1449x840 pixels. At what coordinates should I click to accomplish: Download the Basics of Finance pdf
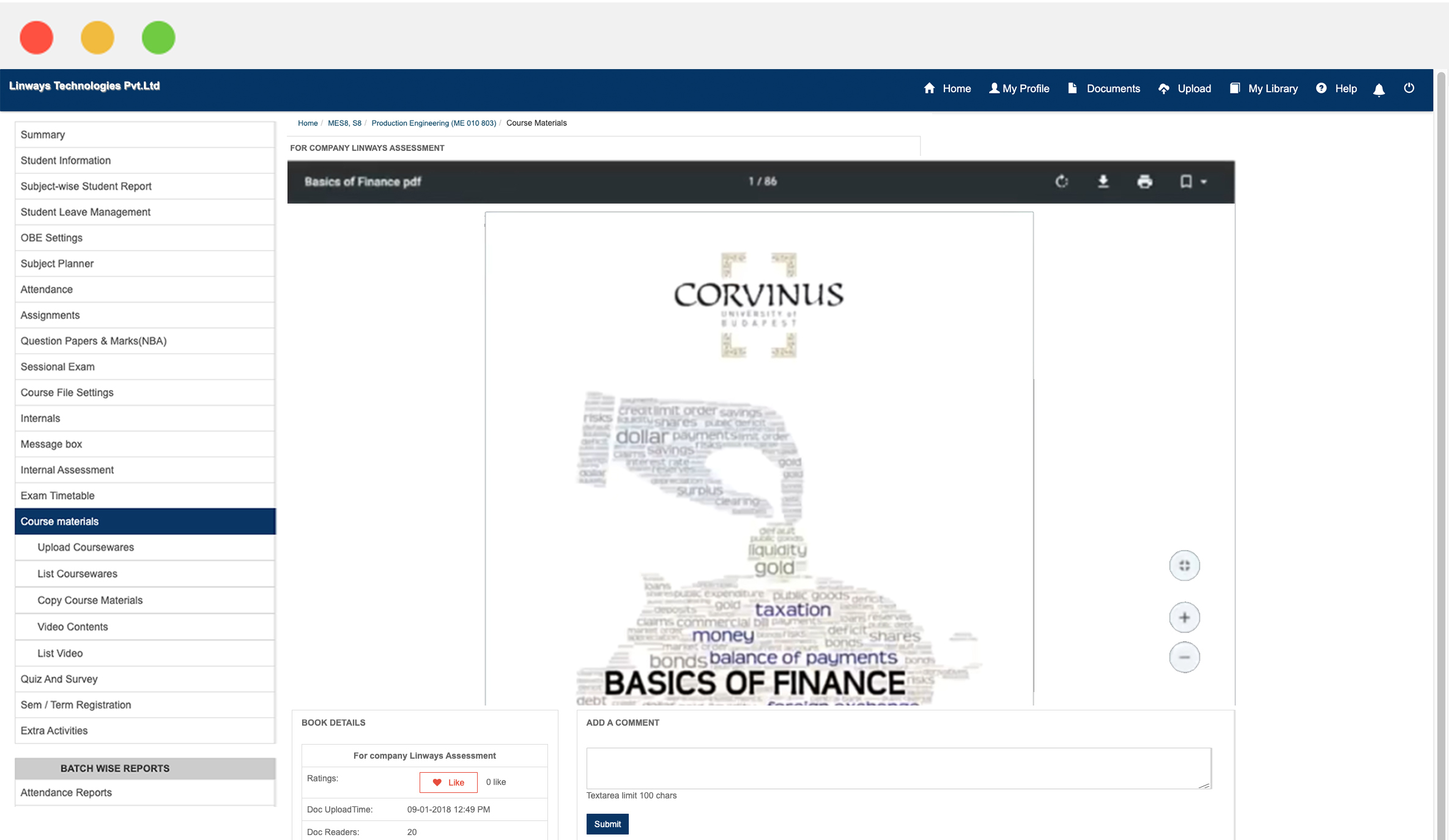coord(1103,182)
